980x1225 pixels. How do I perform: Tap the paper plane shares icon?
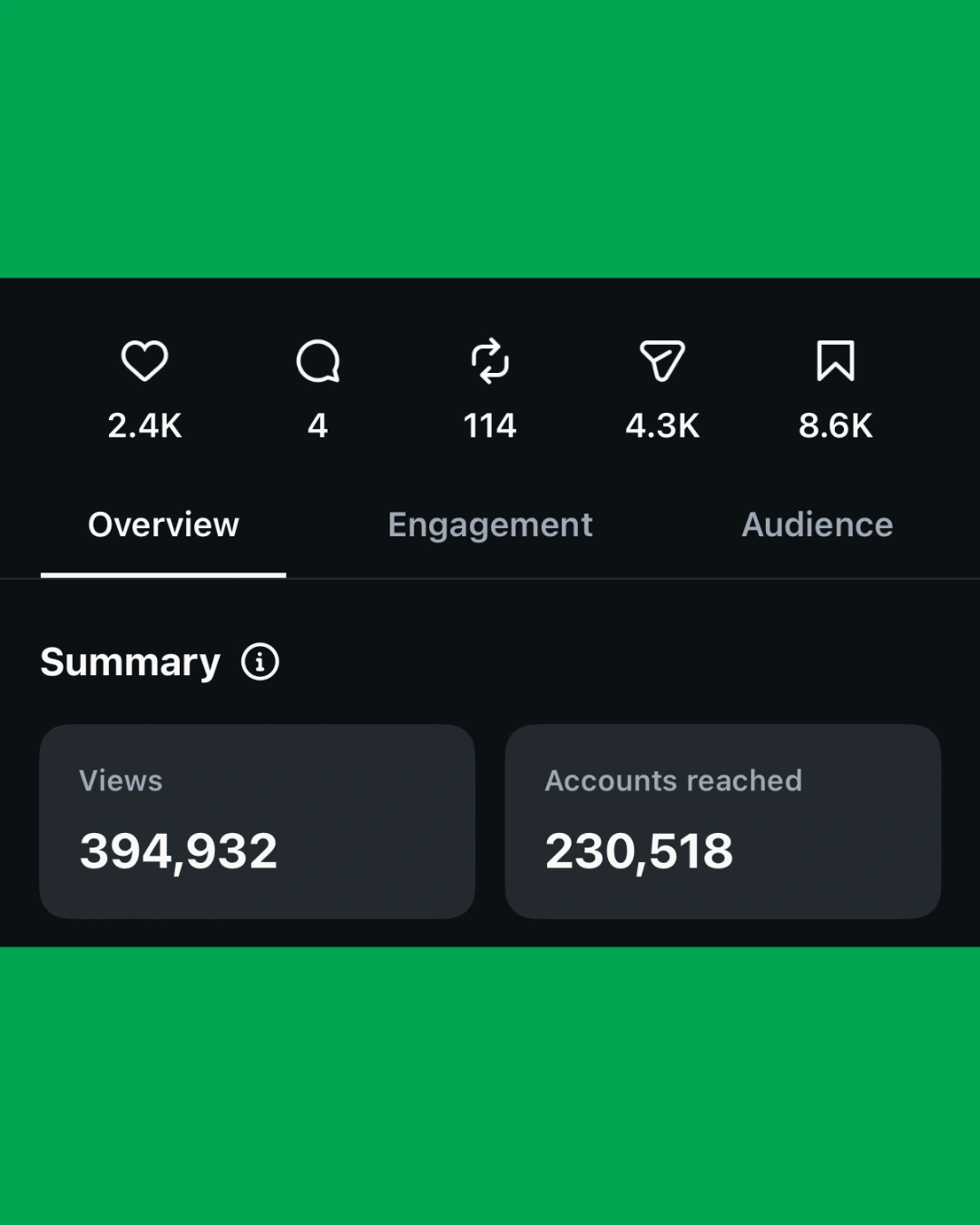pyautogui.click(x=662, y=361)
